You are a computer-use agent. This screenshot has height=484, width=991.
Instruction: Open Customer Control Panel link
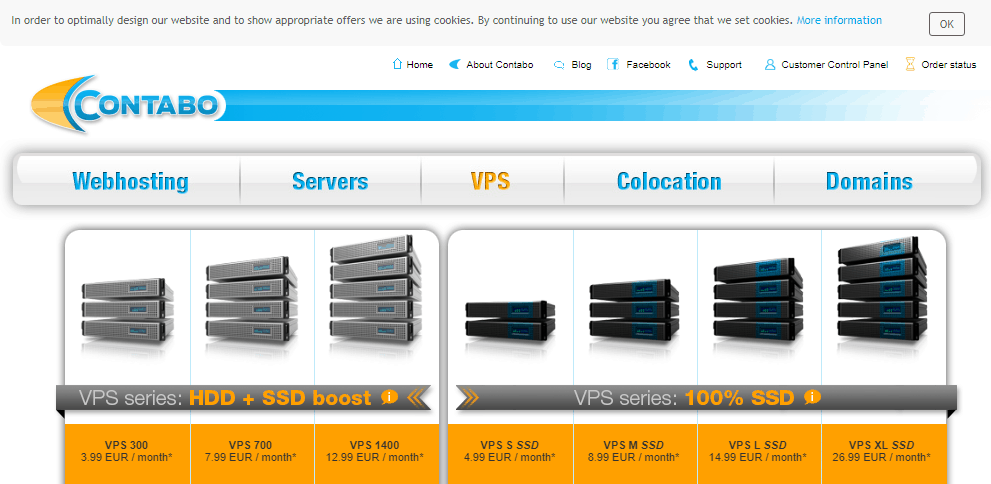tap(835, 64)
